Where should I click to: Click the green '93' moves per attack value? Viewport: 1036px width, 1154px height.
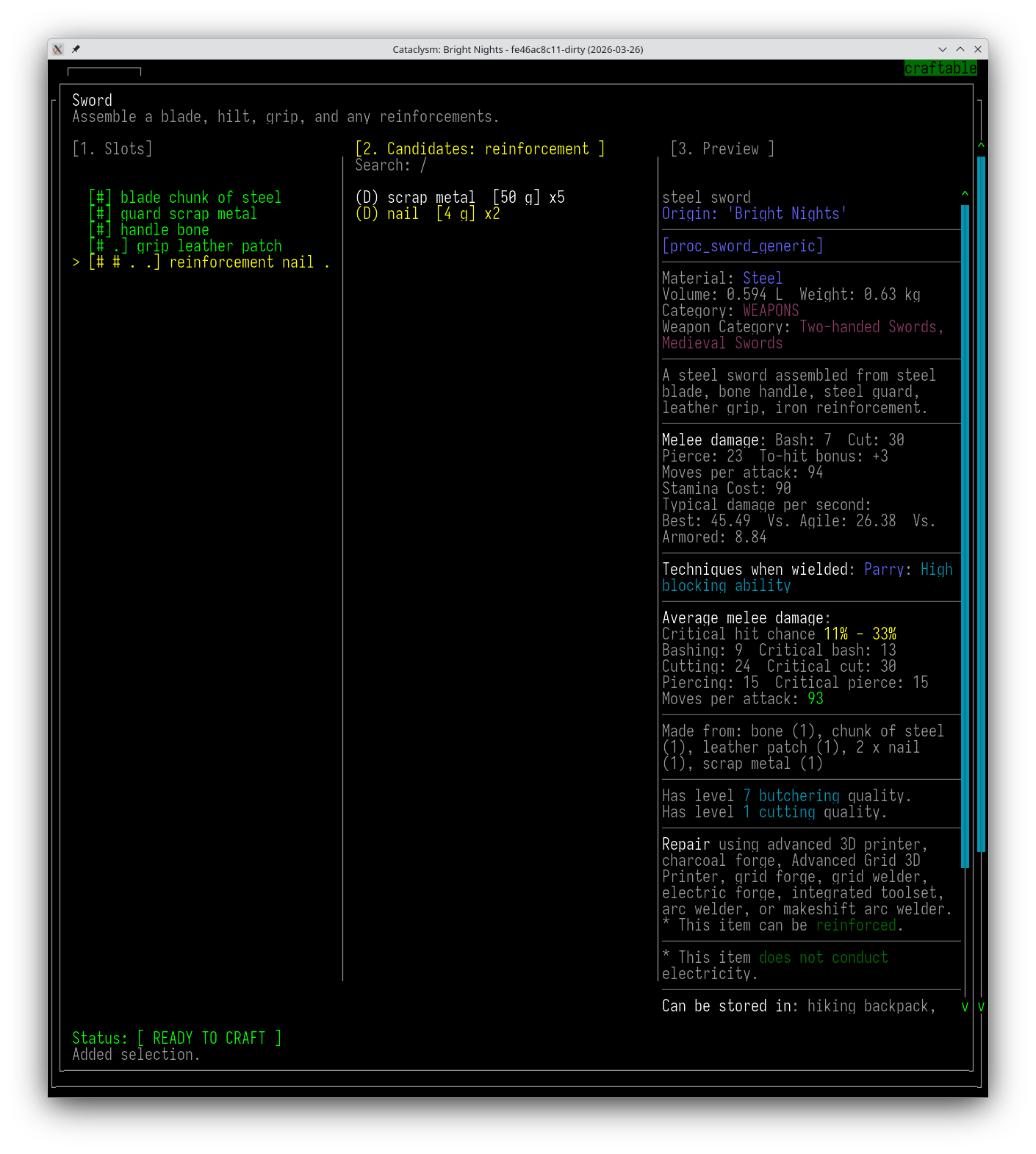point(816,698)
